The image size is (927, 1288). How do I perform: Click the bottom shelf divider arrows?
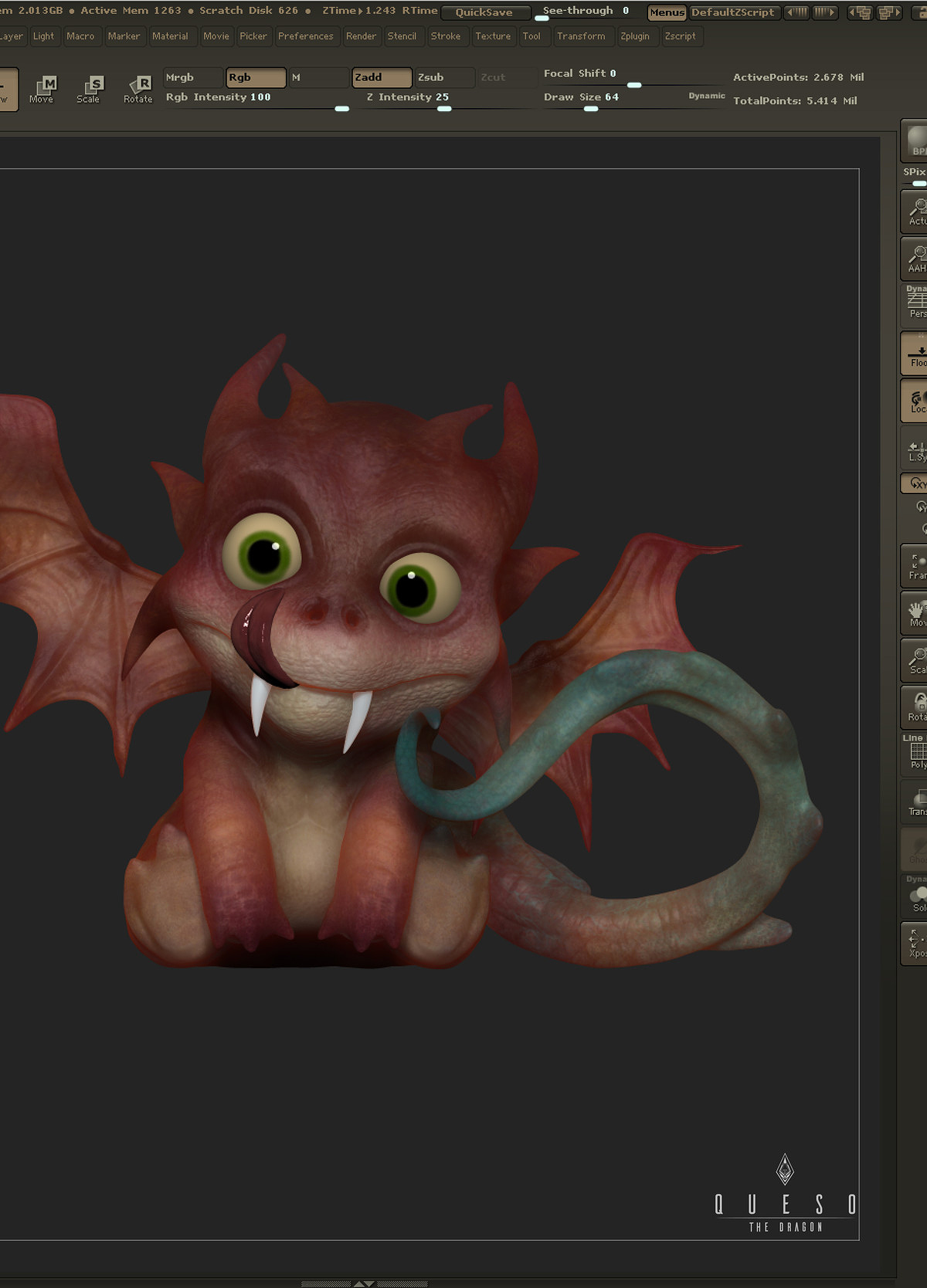364,1283
